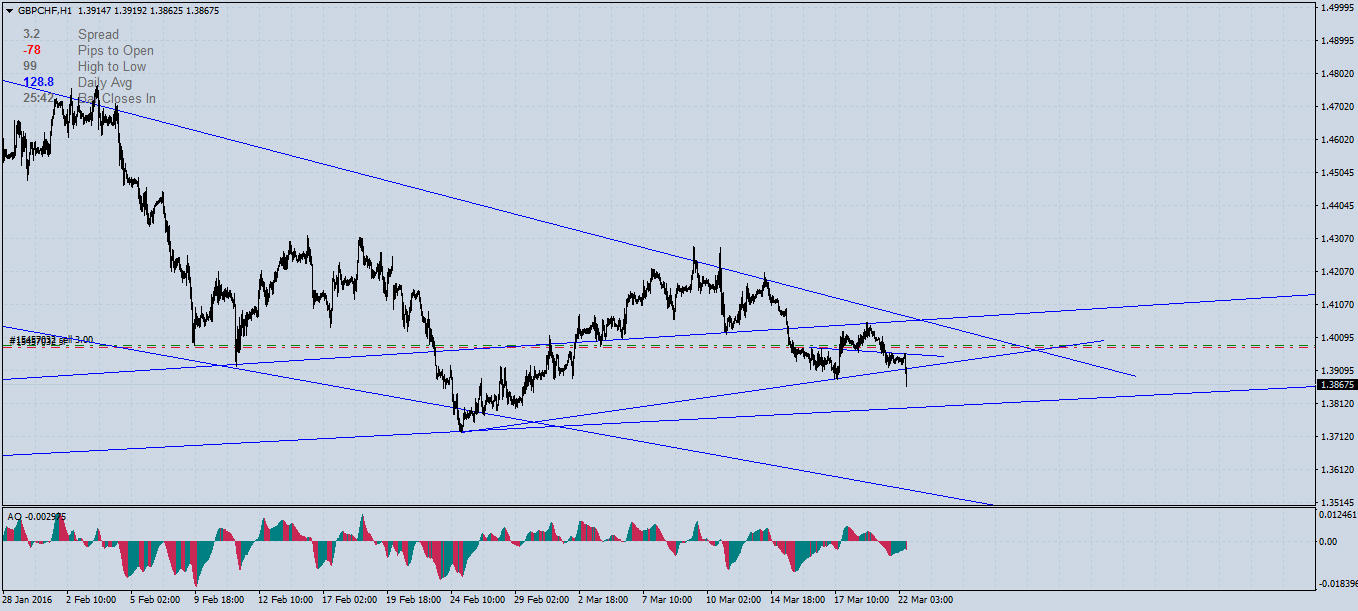Click price scale value 1.38120
1358x611 pixels.
pyautogui.click(x=1337, y=404)
